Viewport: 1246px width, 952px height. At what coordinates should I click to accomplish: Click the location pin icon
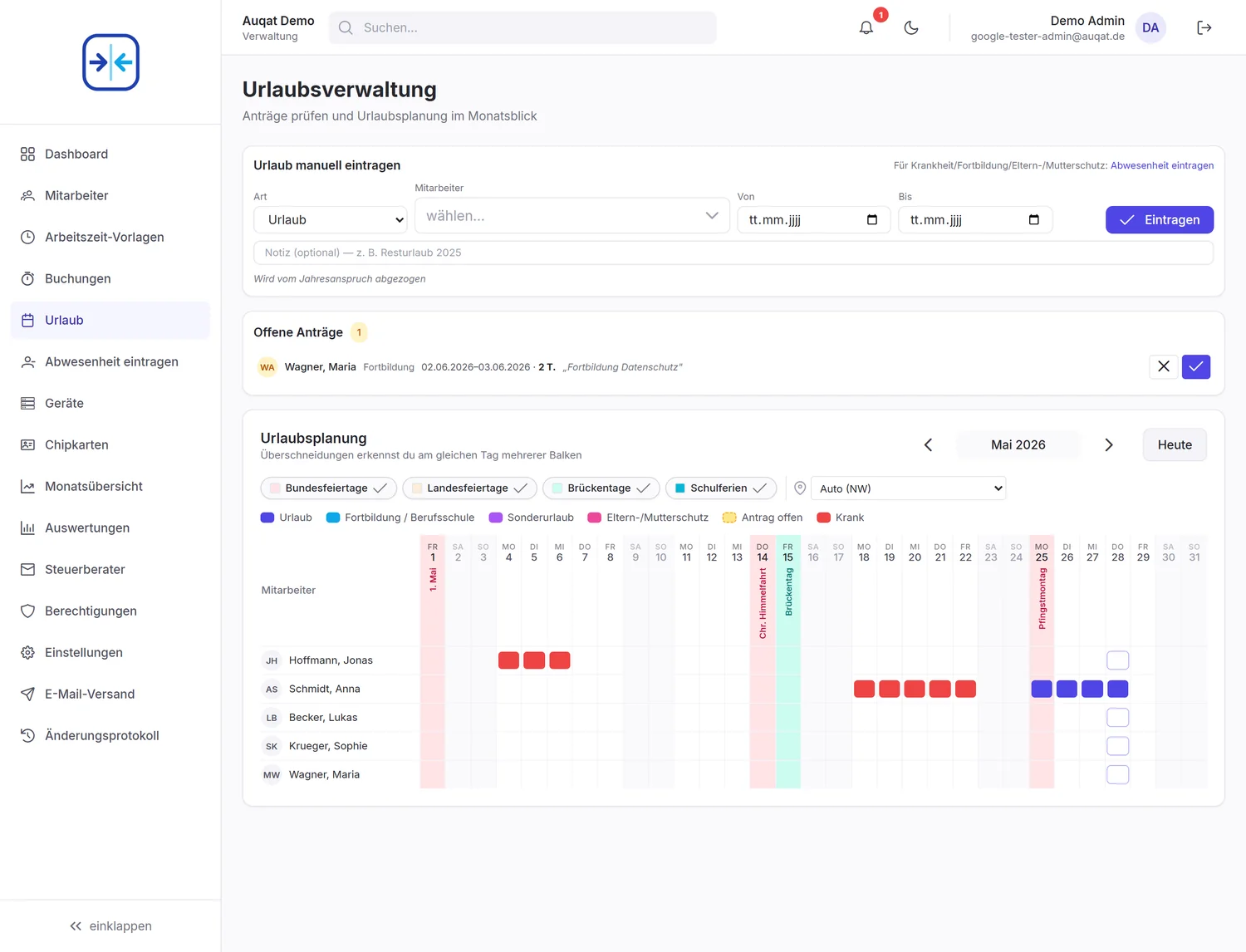(x=800, y=488)
